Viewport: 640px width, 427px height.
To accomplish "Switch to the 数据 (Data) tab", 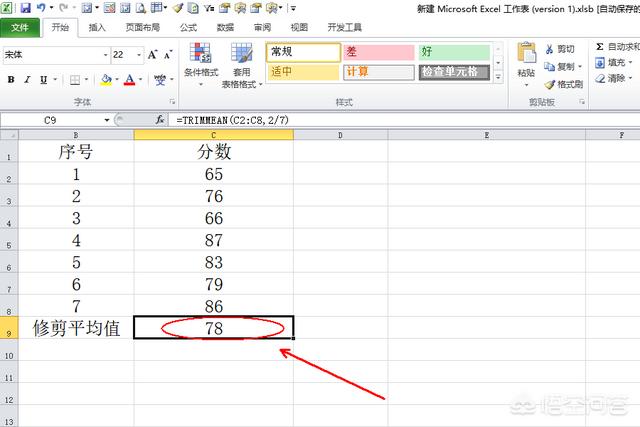I will click(225, 27).
